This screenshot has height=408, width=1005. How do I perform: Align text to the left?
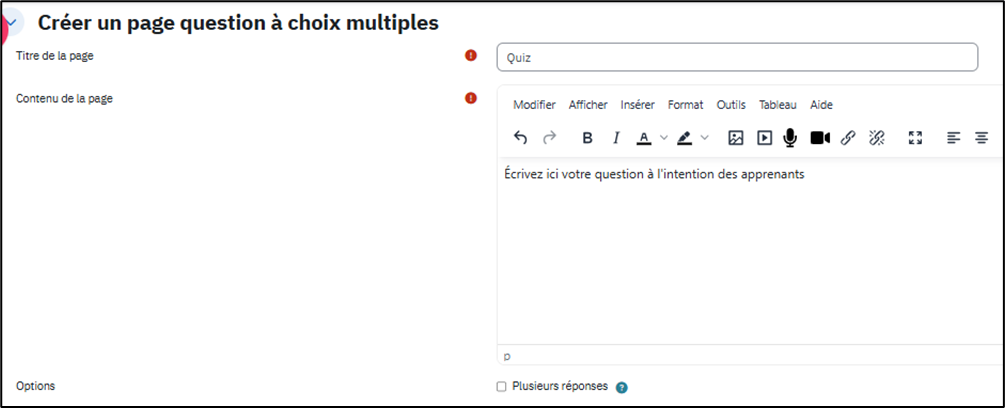953,138
